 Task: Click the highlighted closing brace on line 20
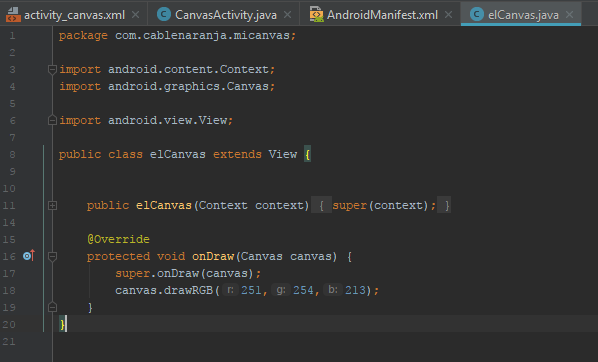pos(62,324)
